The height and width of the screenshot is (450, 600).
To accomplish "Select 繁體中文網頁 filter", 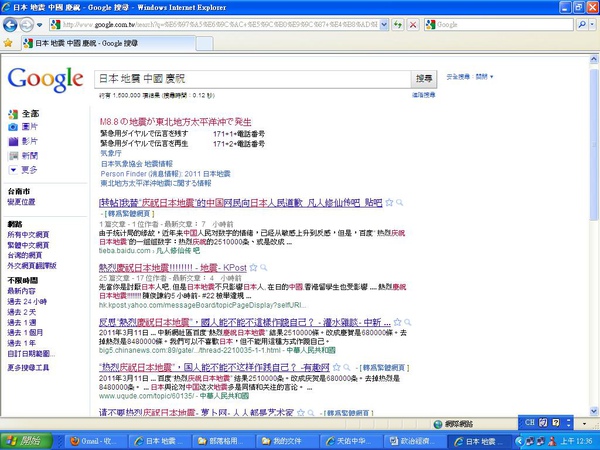I will click(x=28, y=245).
